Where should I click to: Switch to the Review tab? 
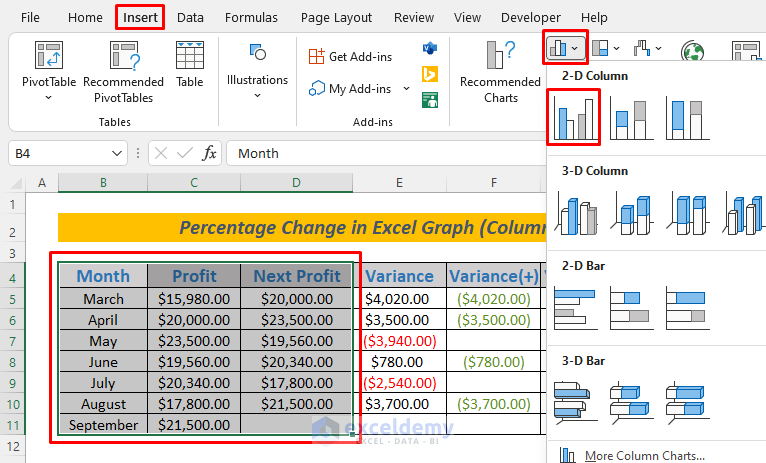414,18
